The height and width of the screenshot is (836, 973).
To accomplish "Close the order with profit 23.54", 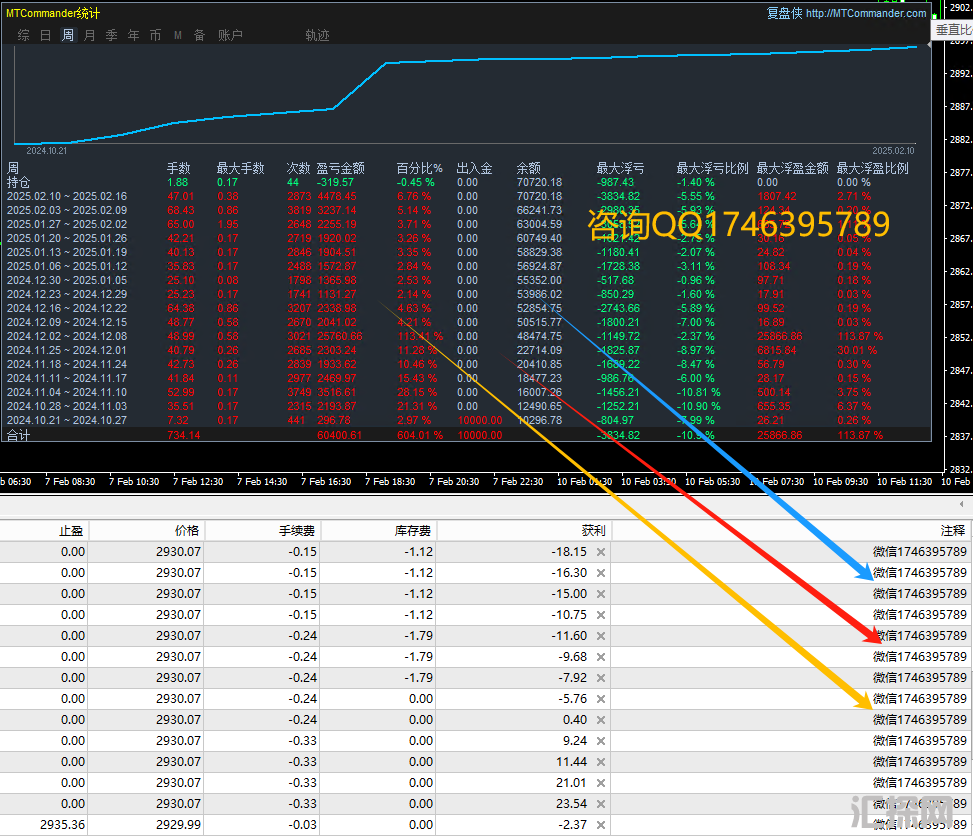I will 601,804.
